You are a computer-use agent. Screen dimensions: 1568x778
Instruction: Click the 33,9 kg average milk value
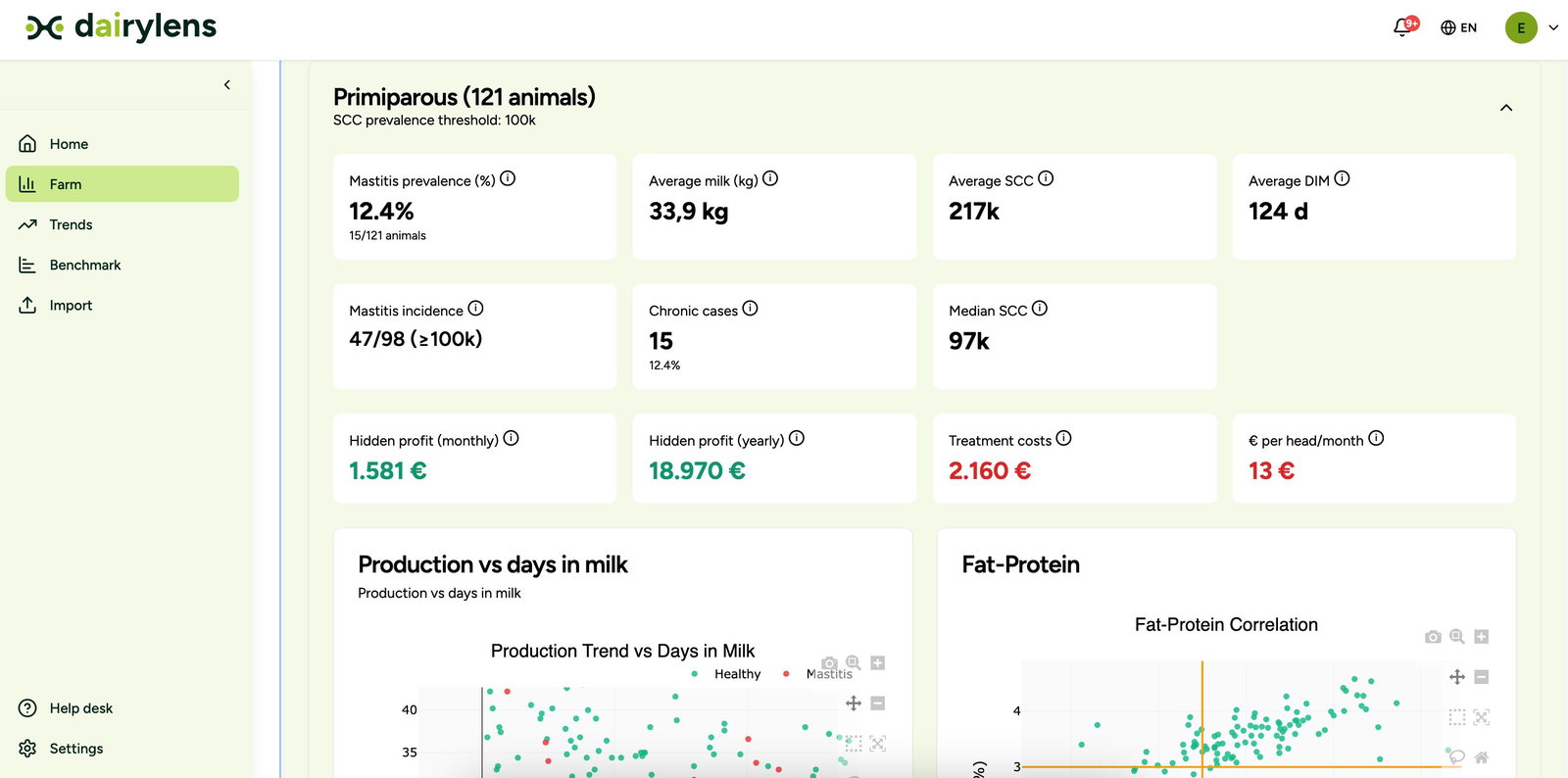[688, 212]
